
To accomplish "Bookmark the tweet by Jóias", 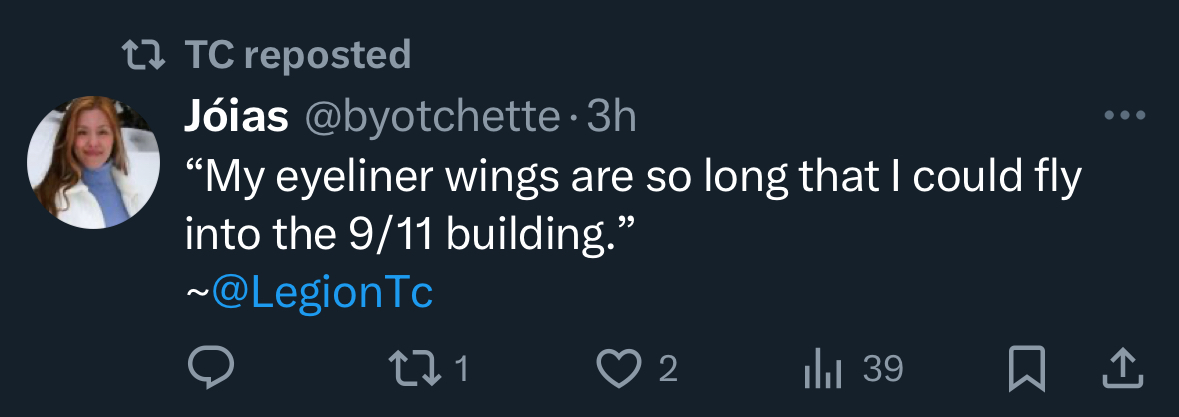I will pyautogui.click(x=1025, y=370).
